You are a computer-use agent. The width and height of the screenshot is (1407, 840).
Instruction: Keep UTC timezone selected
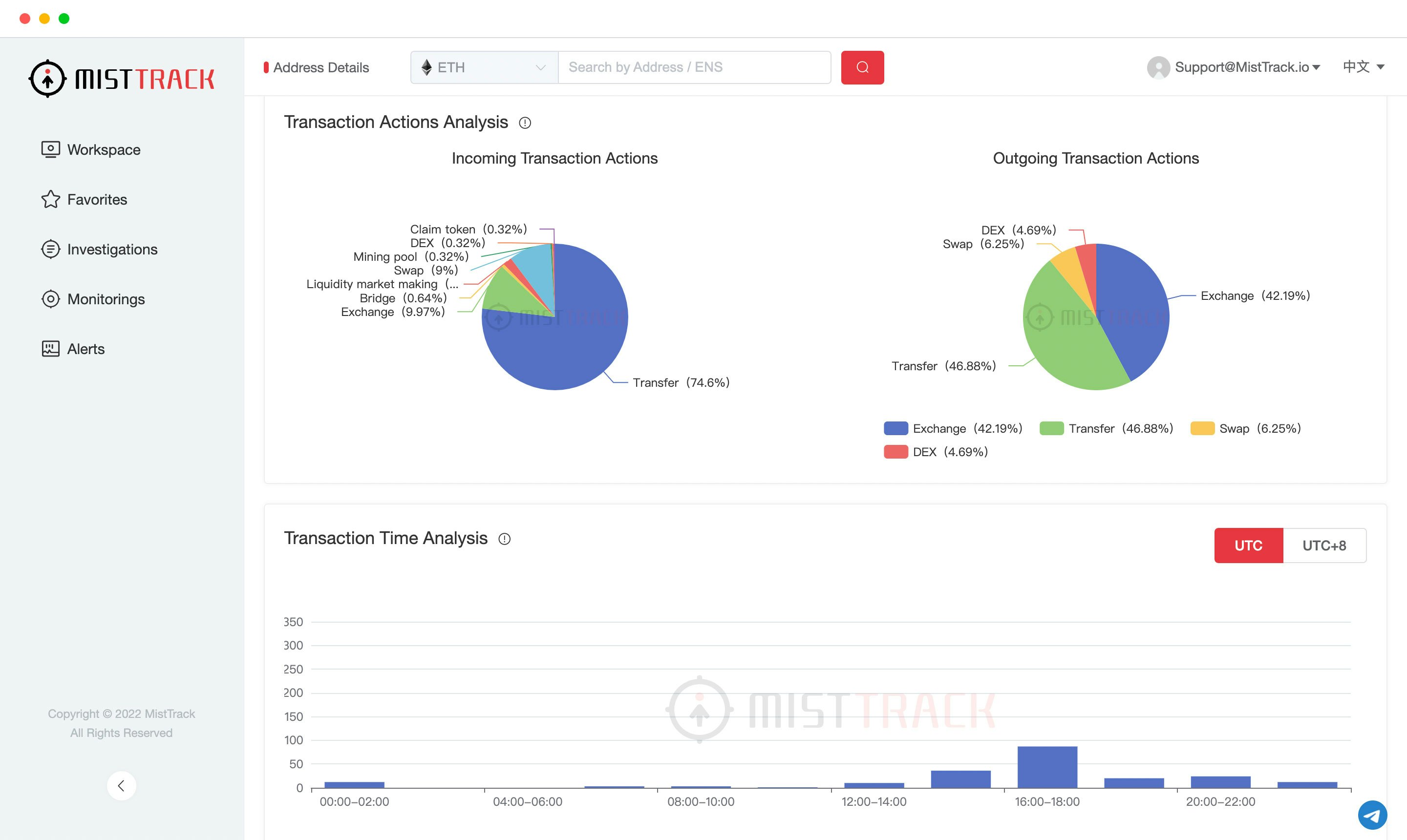pos(1248,545)
